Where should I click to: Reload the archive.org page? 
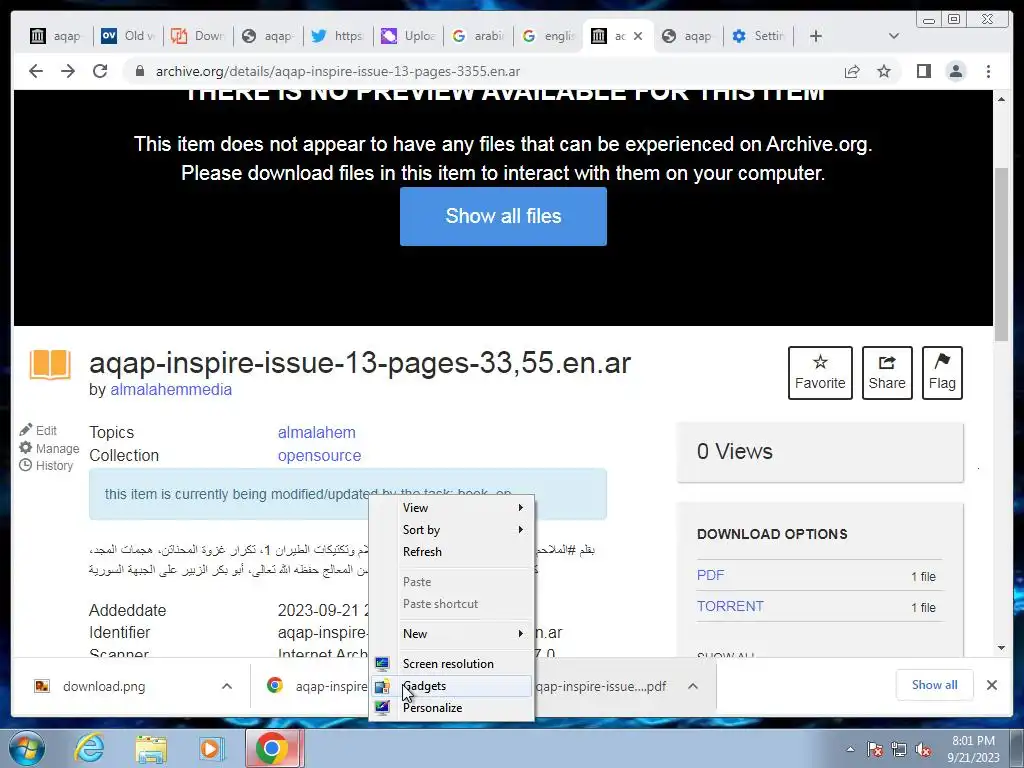100,71
